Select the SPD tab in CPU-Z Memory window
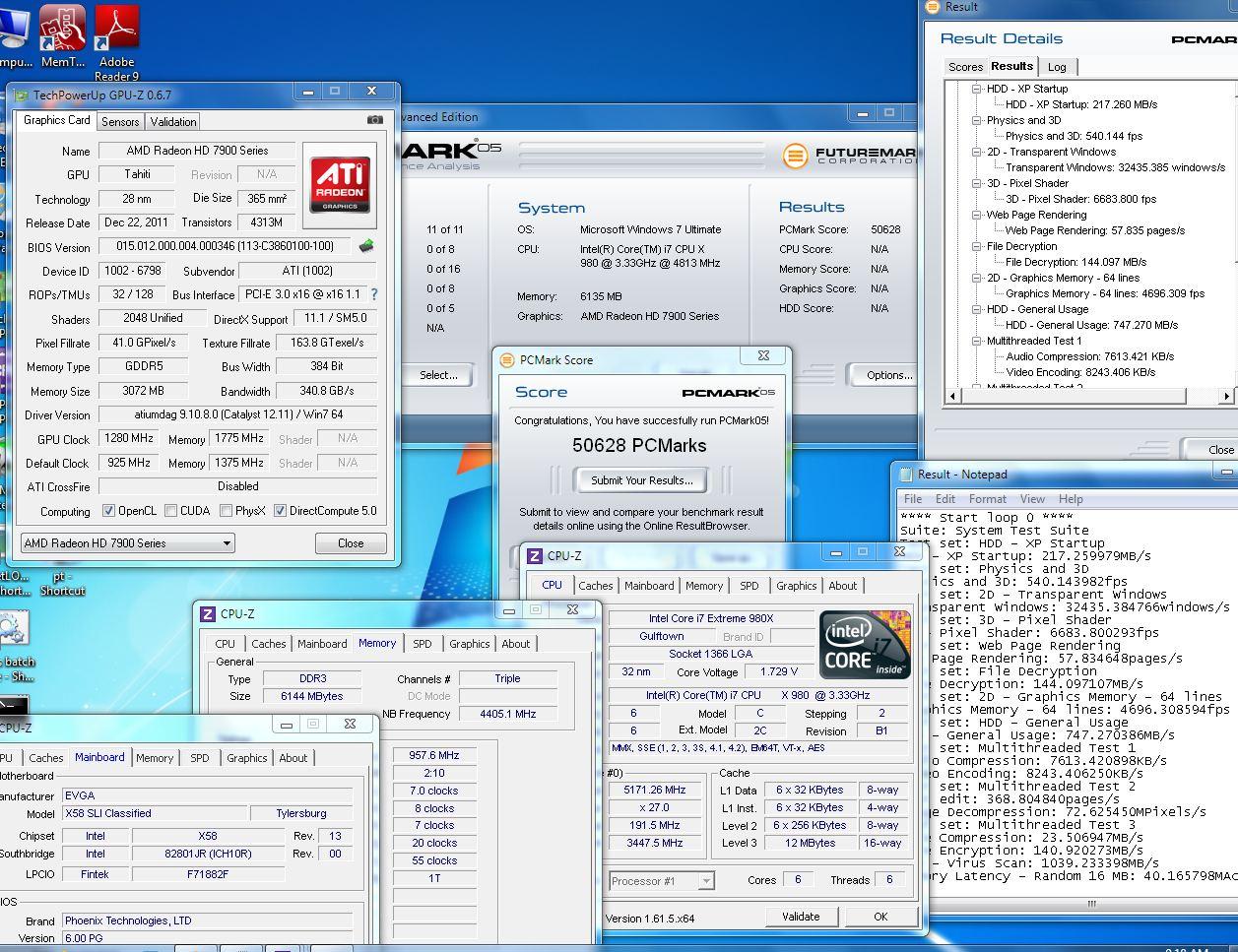Viewport: 1238px width, 952px height. (422, 644)
